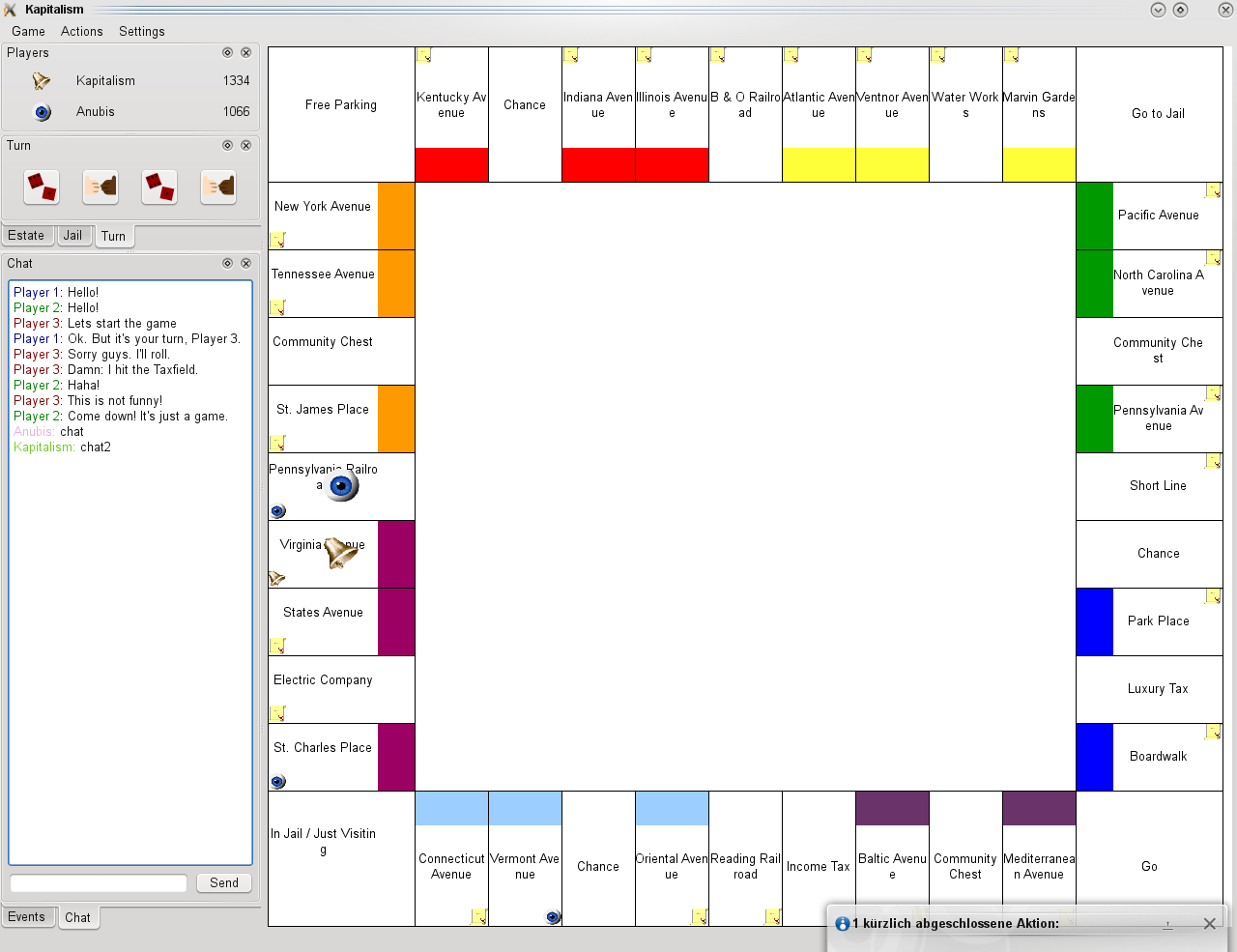Click the Go to Jail corner square
Screen dimensions: 1237x952
pos(1149,114)
